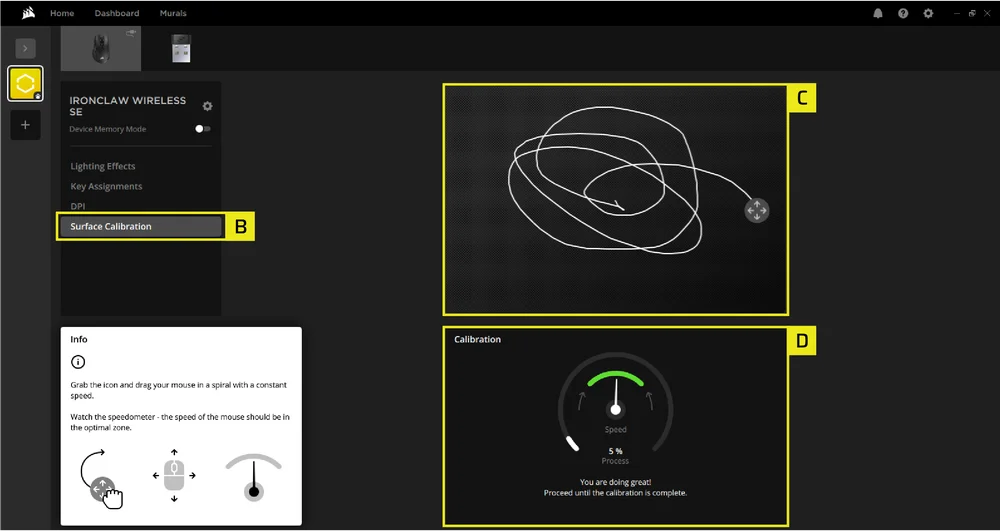Image resolution: width=1000 pixels, height=531 pixels.
Task: Click the calibration drag-arrows icon
Action: [x=757, y=210]
